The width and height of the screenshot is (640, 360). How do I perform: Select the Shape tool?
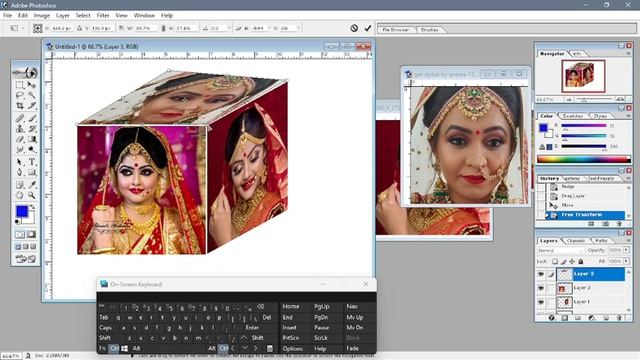pyautogui.click(x=31, y=172)
